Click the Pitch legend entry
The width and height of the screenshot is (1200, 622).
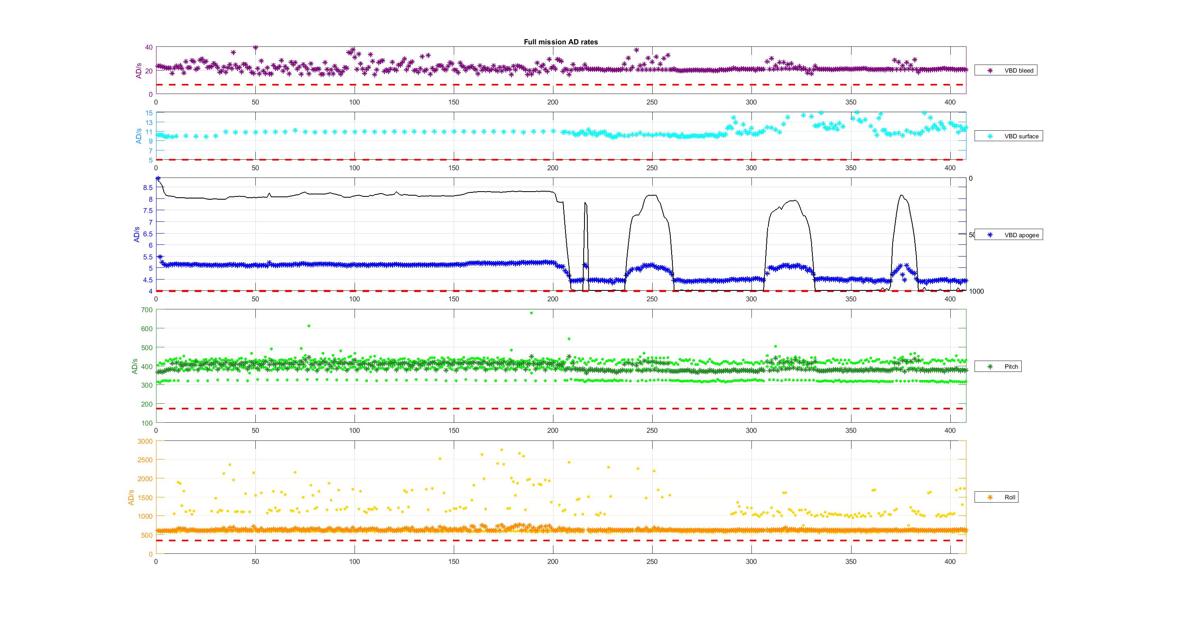pyautogui.click(x=1000, y=367)
